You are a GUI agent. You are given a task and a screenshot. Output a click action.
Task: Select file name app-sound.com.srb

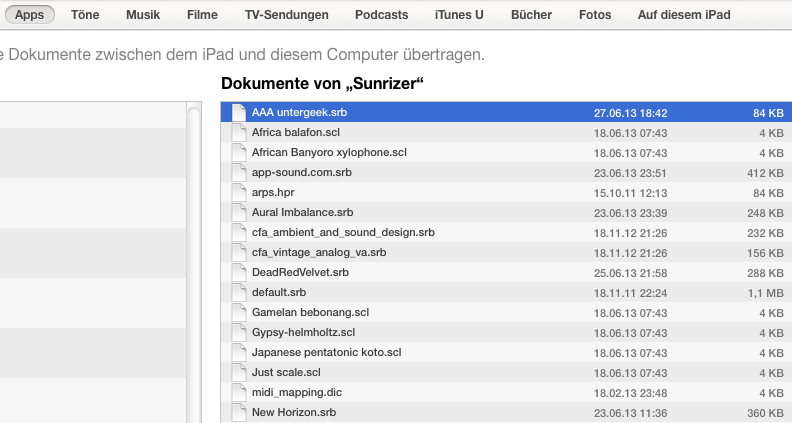(x=302, y=172)
